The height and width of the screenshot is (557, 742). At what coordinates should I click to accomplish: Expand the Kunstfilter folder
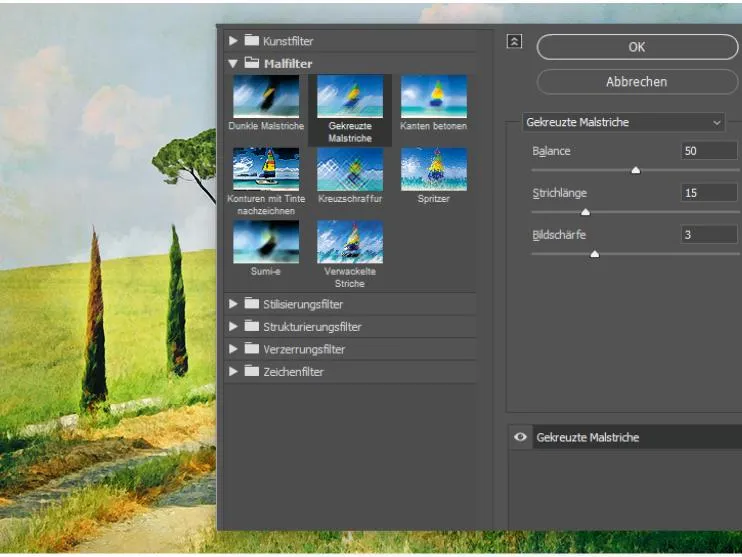234,41
